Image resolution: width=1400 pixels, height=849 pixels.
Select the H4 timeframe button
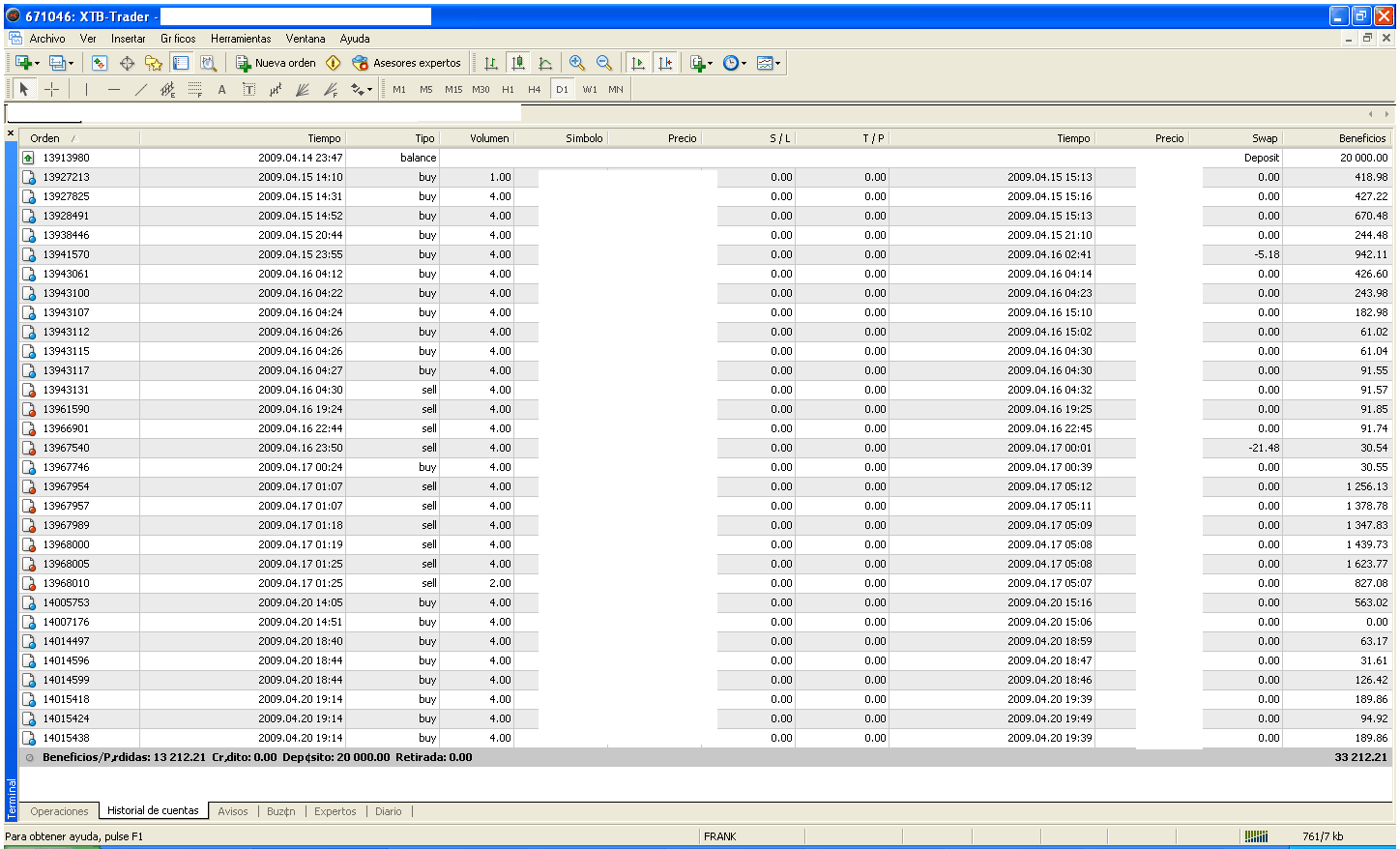click(534, 89)
